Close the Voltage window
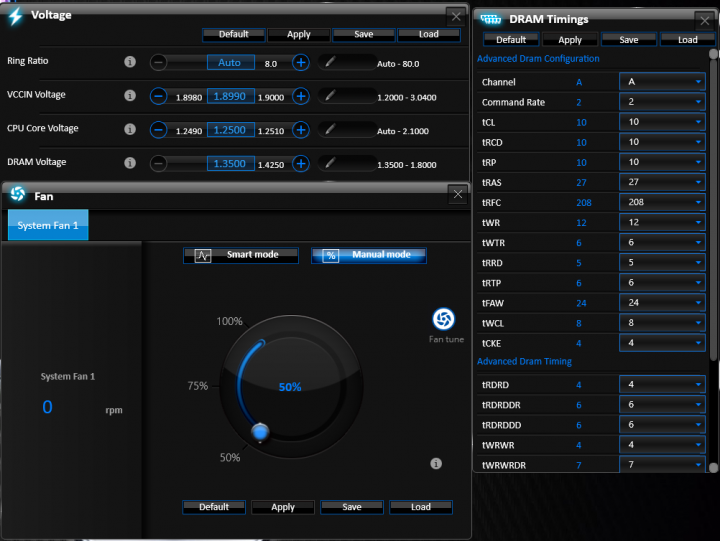The width and height of the screenshot is (720, 541). click(456, 17)
